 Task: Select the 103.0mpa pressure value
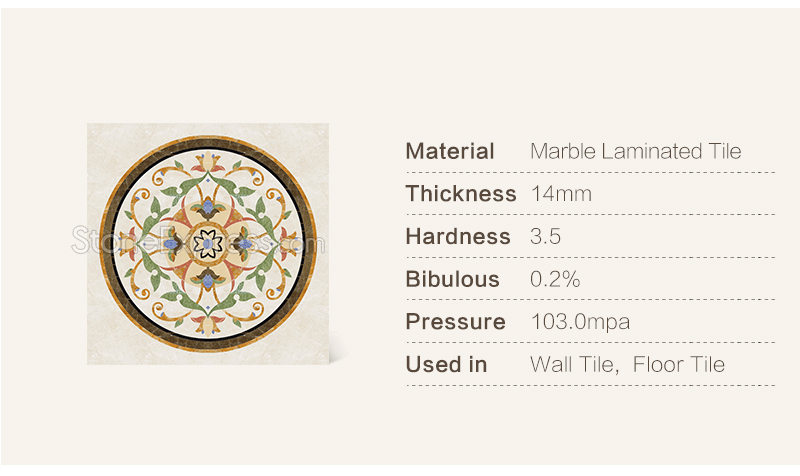click(x=580, y=322)
